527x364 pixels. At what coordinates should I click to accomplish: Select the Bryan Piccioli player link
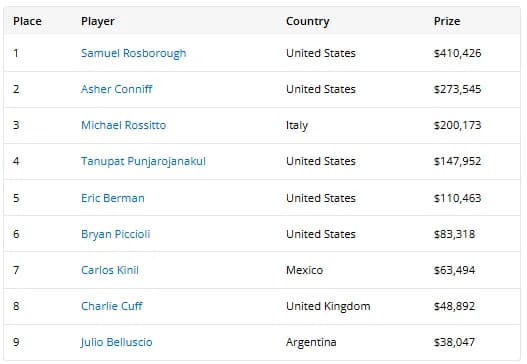(x=115, y=234)
